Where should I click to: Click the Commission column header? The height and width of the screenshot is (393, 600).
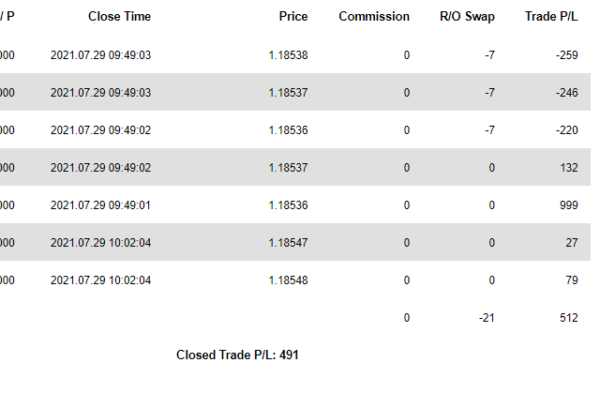pos(374,16)
